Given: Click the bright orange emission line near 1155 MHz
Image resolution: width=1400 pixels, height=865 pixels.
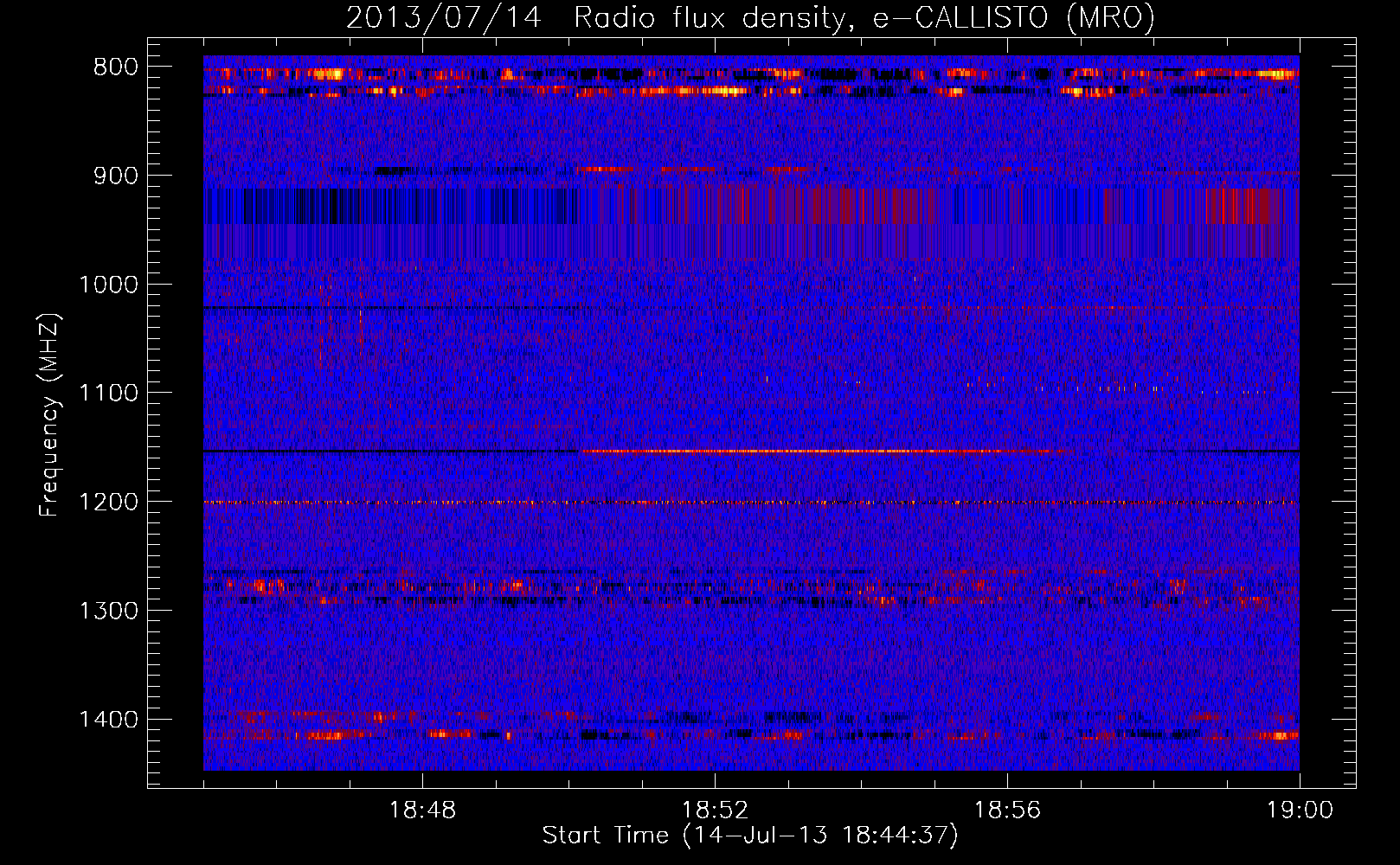Looking at the screenshot, I should pyautogui.click(x=826, y=452).
